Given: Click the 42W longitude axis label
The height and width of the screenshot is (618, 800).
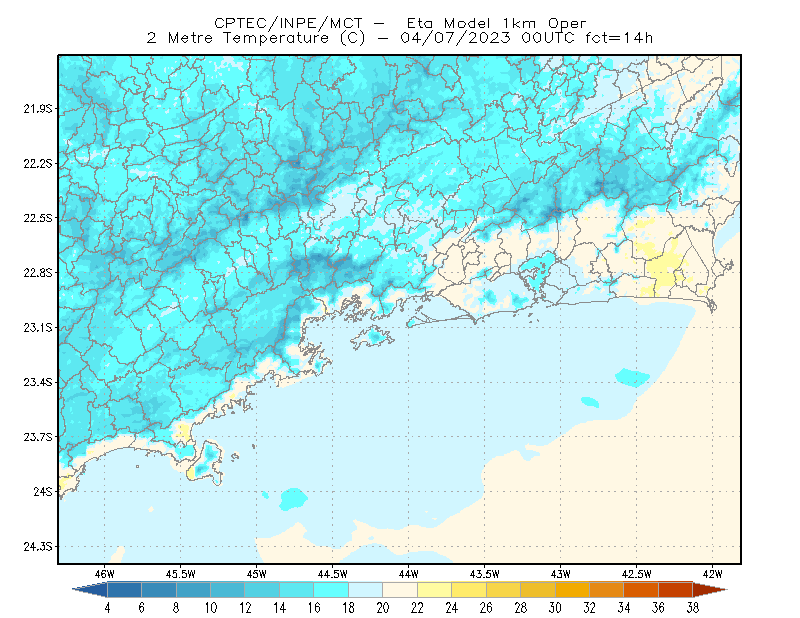Looking at the screenshot, I should click(712, 574).
